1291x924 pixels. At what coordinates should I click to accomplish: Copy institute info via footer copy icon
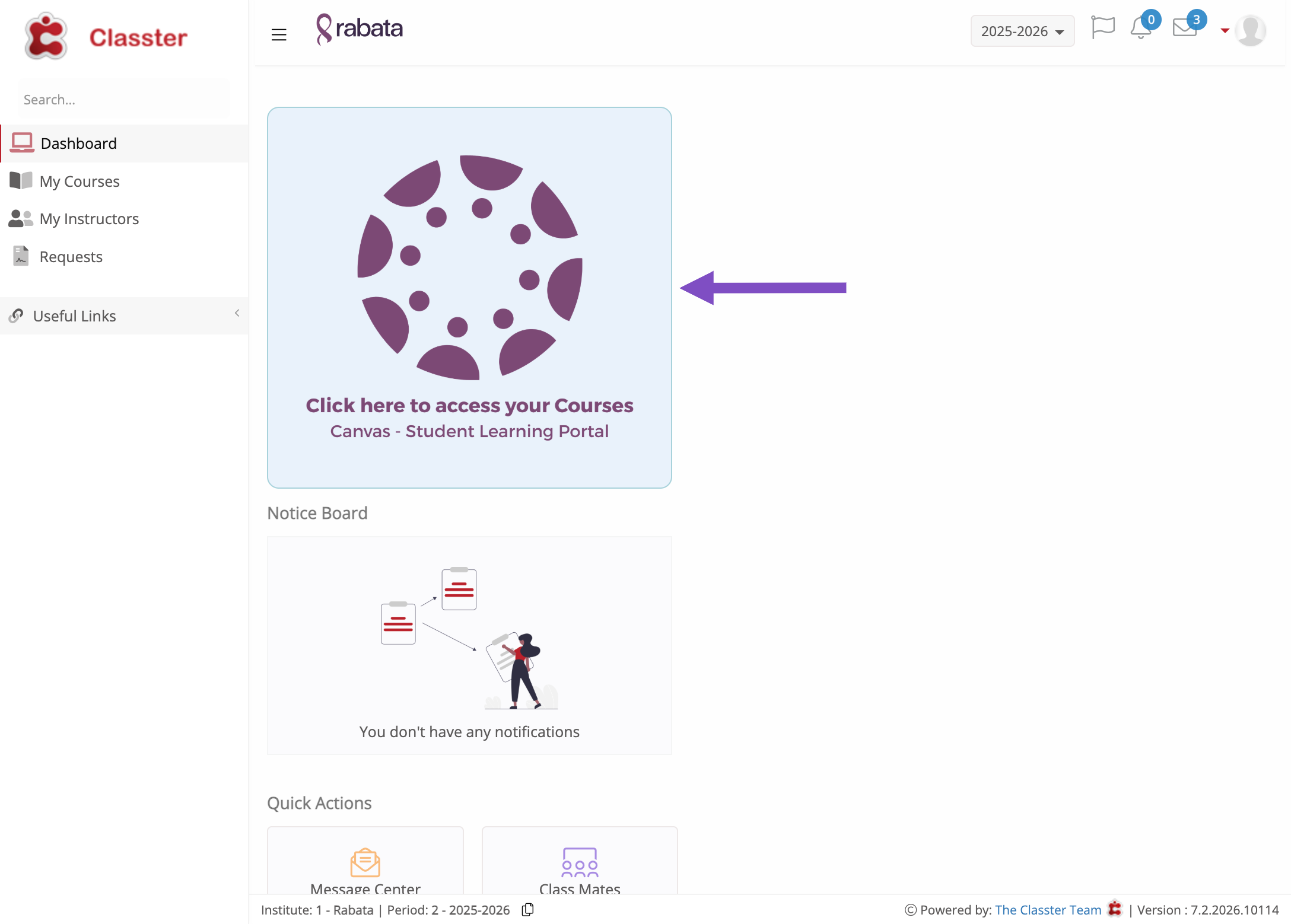(528, 909)
